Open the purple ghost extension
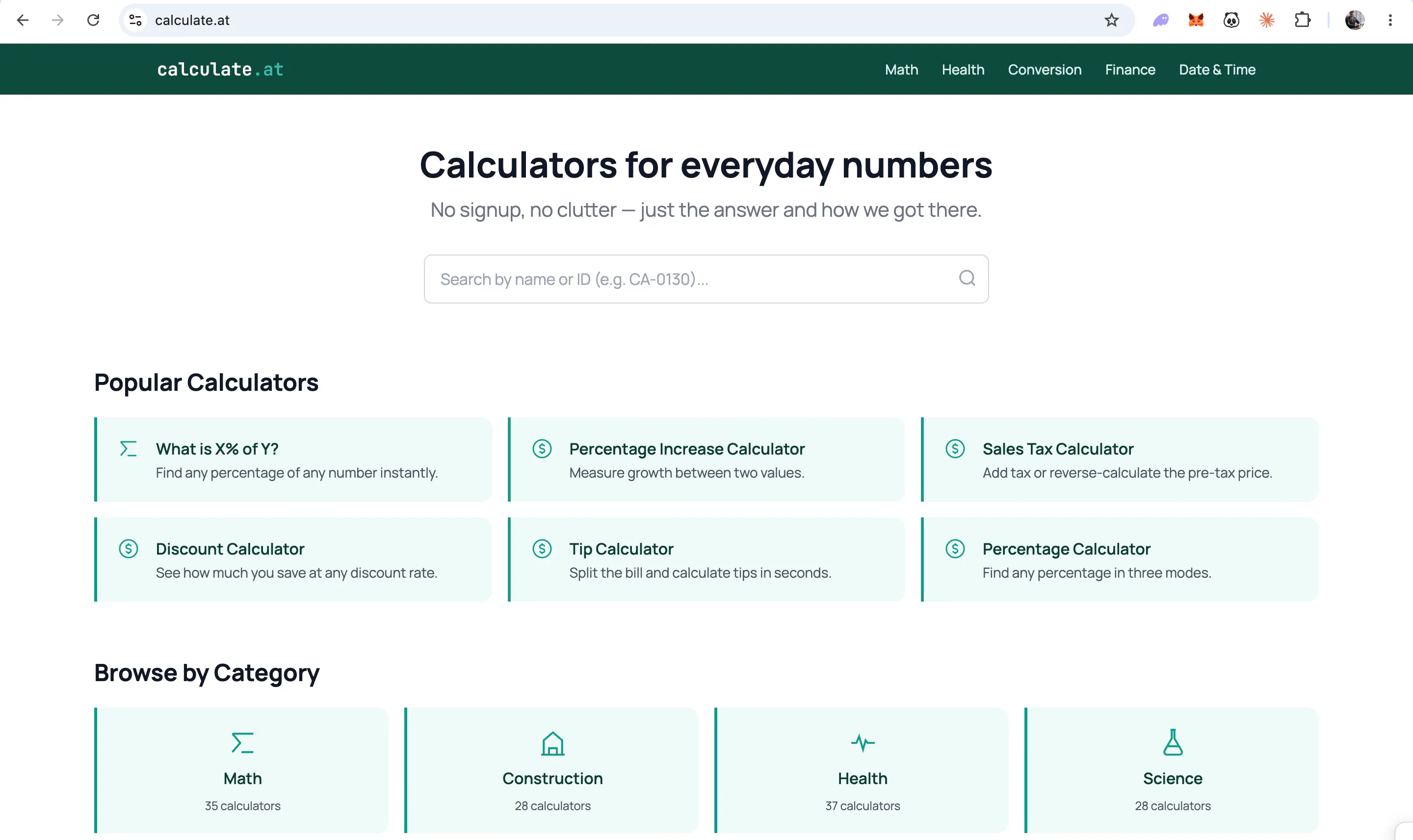Image resolution: width=1413 pixels, height=840 pixels. (x=1160, y=21)
